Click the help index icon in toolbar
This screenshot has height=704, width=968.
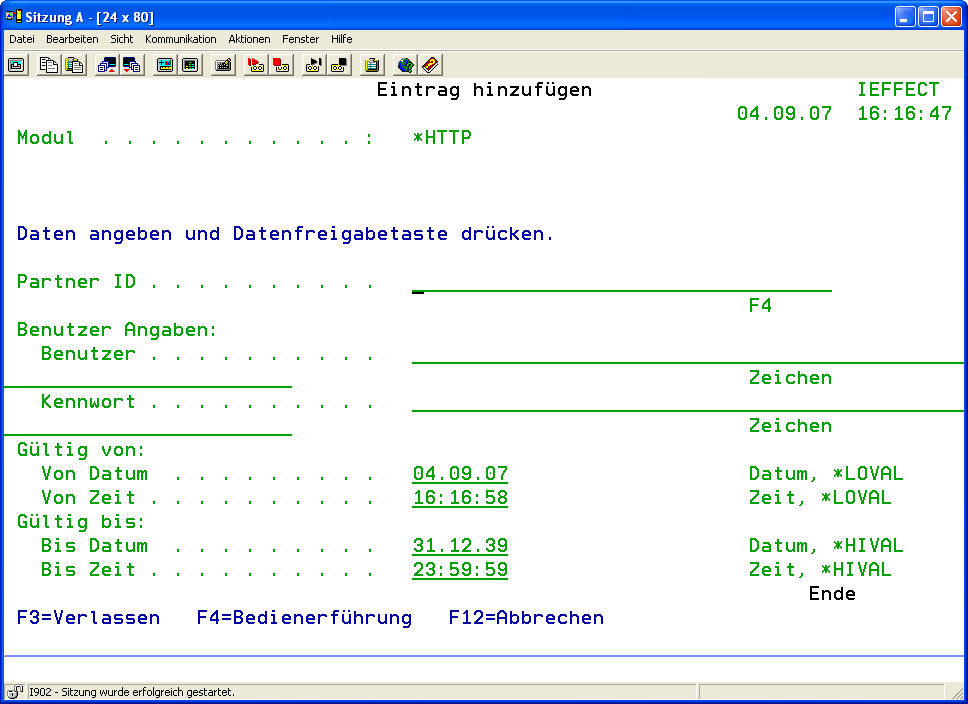(x=430, y=65)
